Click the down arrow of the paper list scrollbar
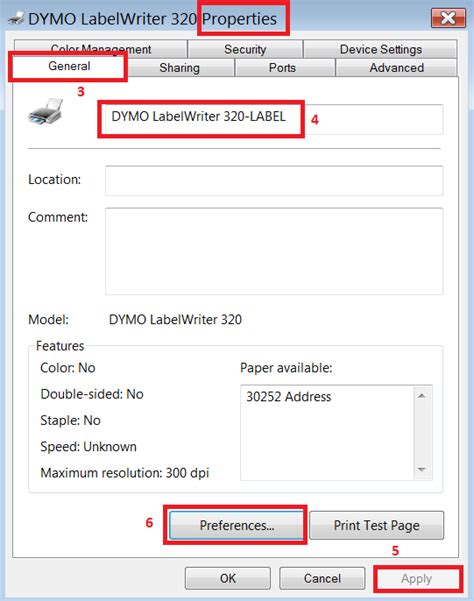 click(x=422, y=470)
